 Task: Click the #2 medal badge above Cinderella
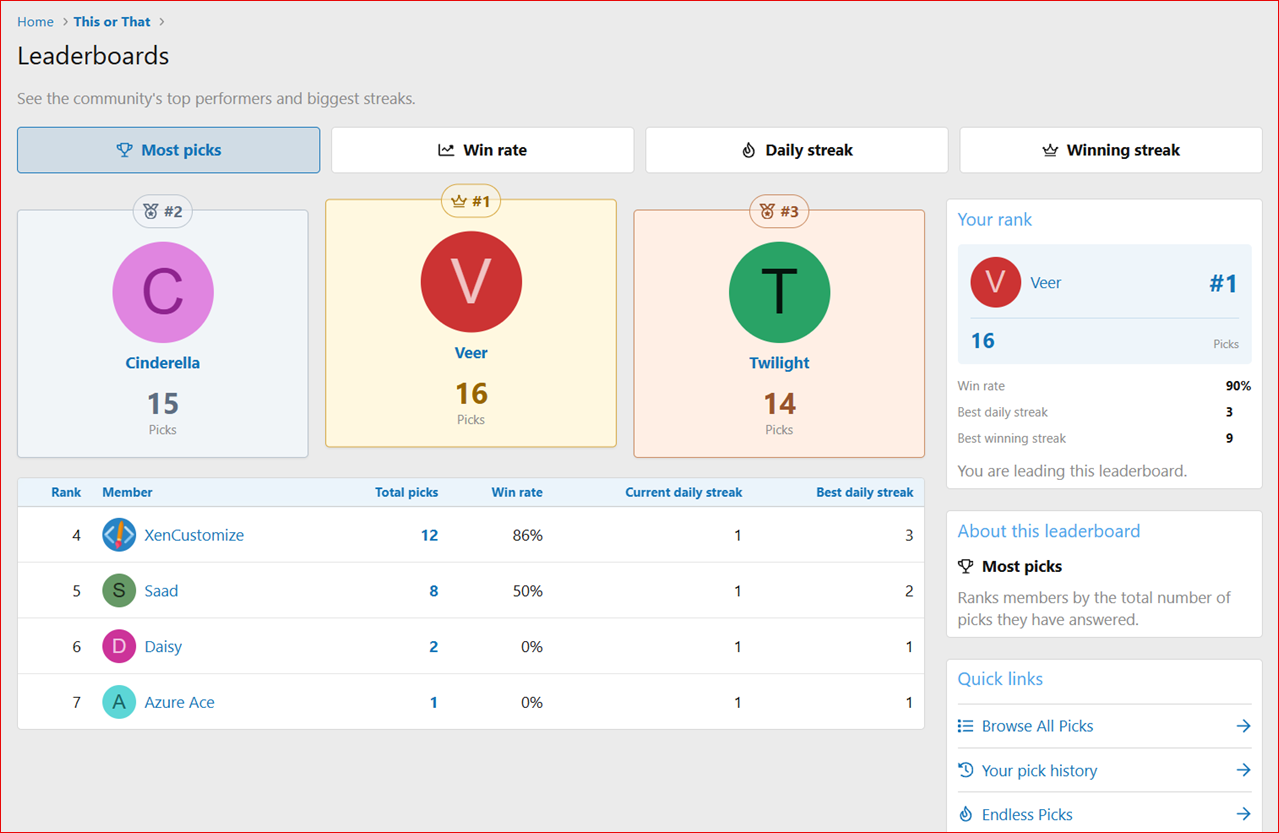163,211
